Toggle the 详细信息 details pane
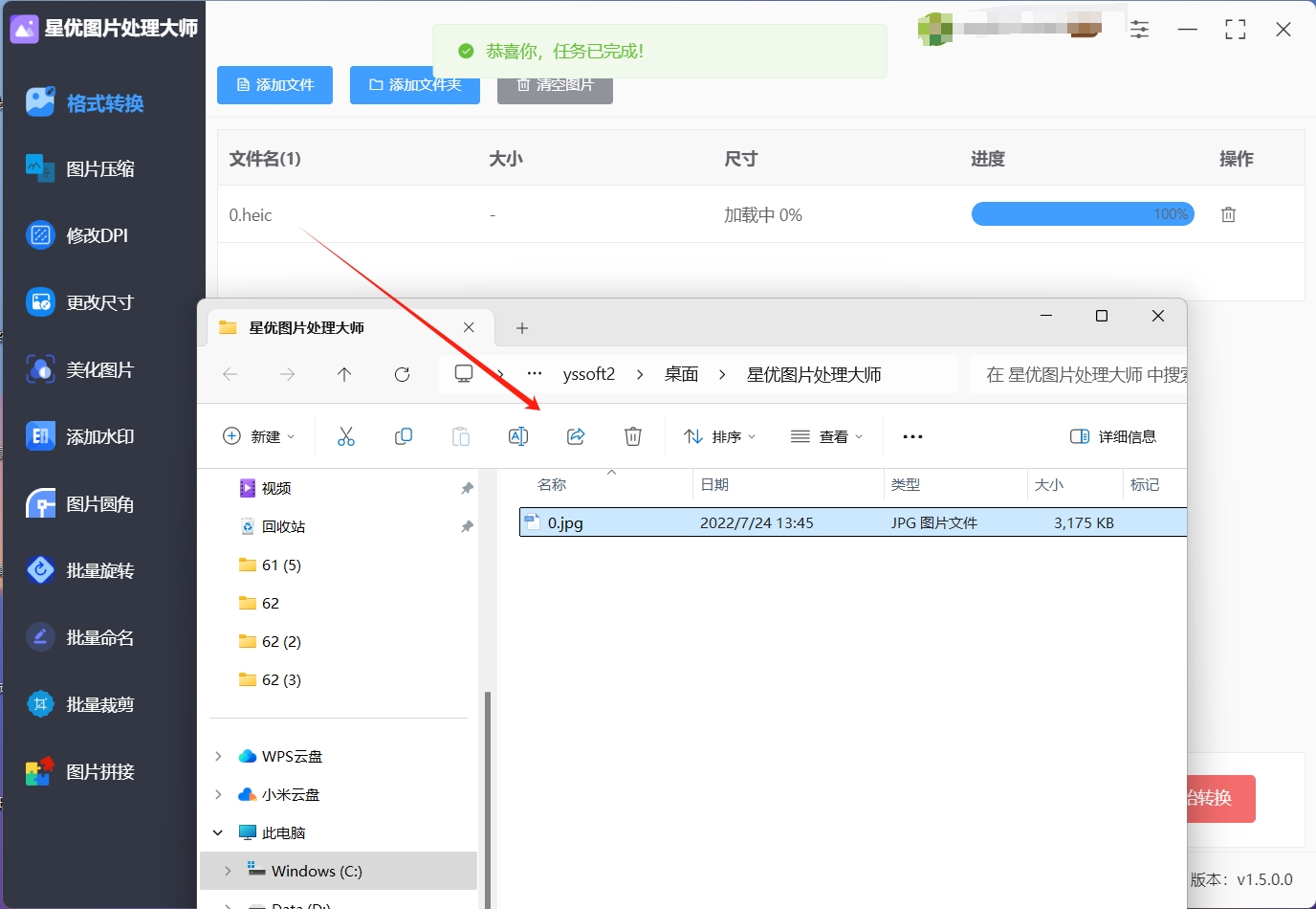 [x=1113, y=436]
